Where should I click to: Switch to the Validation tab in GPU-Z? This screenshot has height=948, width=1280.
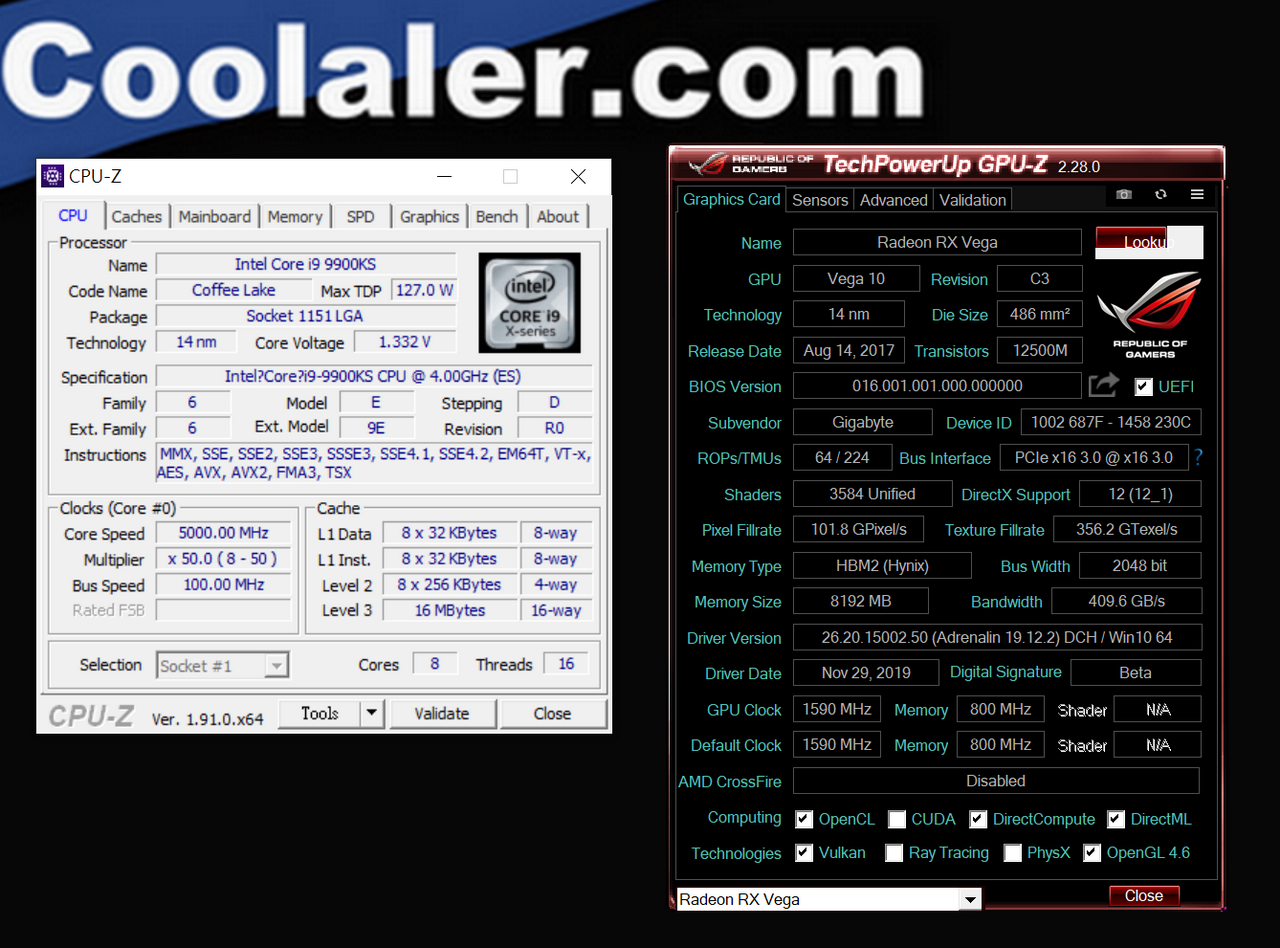(972, 200)
